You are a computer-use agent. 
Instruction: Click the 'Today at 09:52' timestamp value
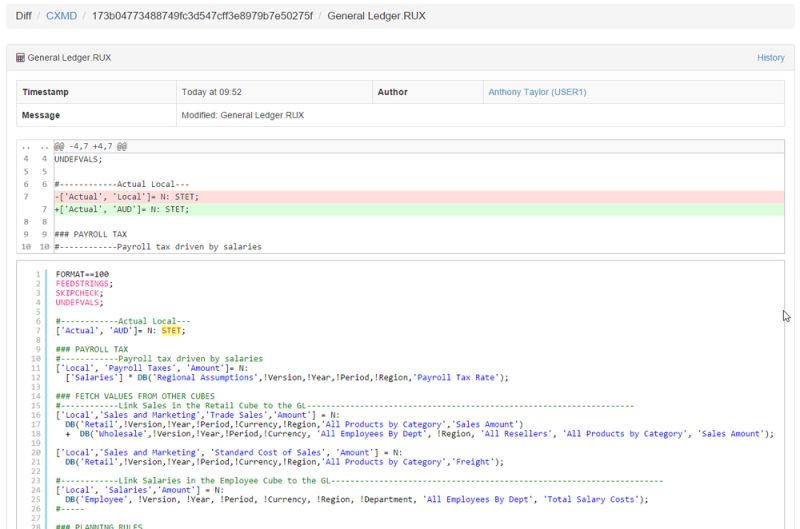tap(211, 92)
